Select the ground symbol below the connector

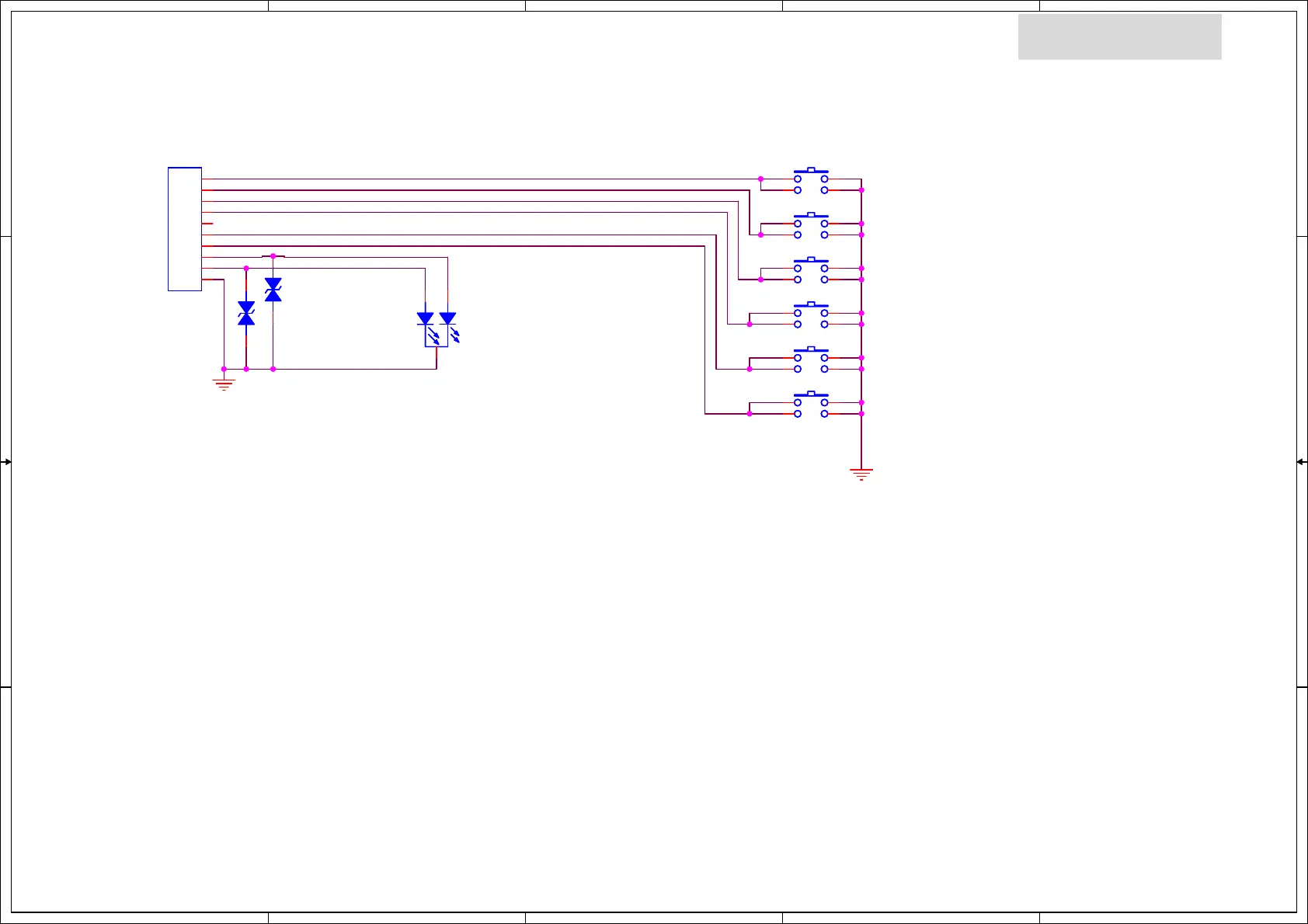point(224,383)
